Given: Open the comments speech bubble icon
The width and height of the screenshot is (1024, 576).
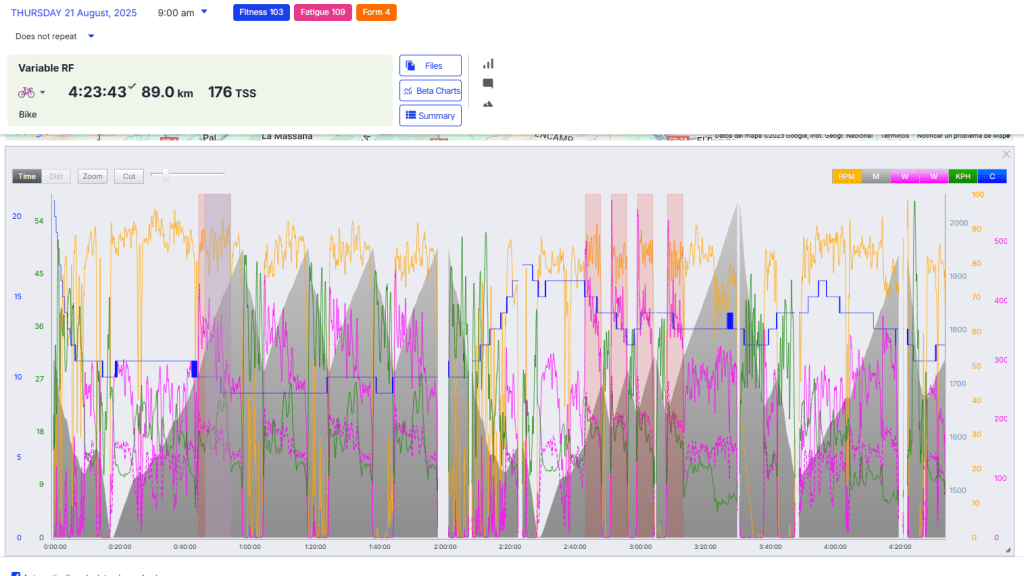Looking at the screenshot, I should 488,84.
